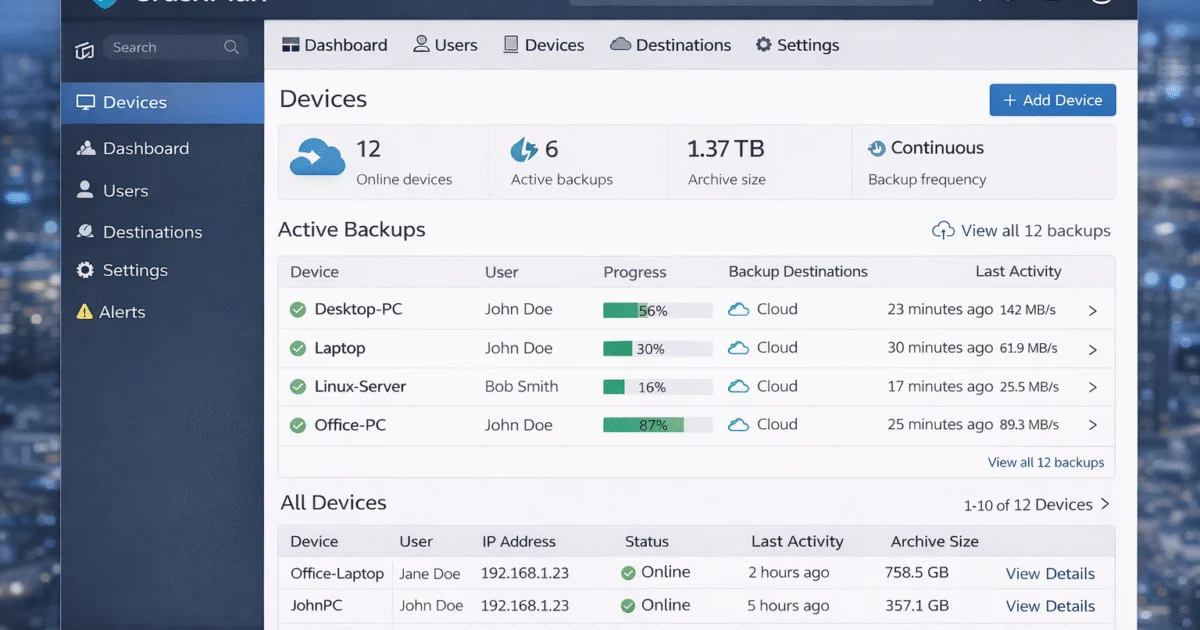Click the Continuous backup frequency icon

[877, 148]
